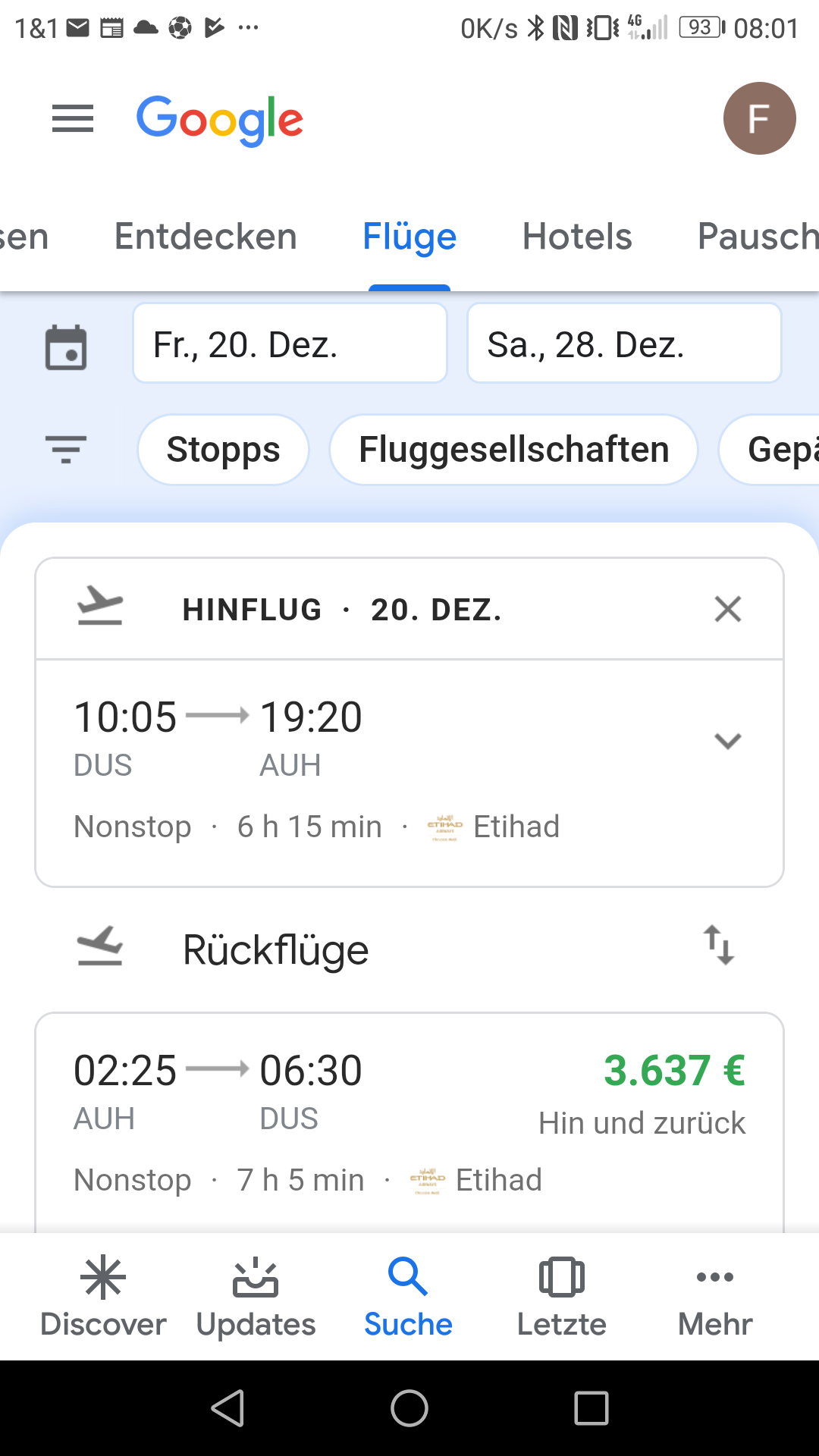Open the calendar date picker icon
Image resolution: width=819 pixels, height=1456 pixels.
(66, 347)
